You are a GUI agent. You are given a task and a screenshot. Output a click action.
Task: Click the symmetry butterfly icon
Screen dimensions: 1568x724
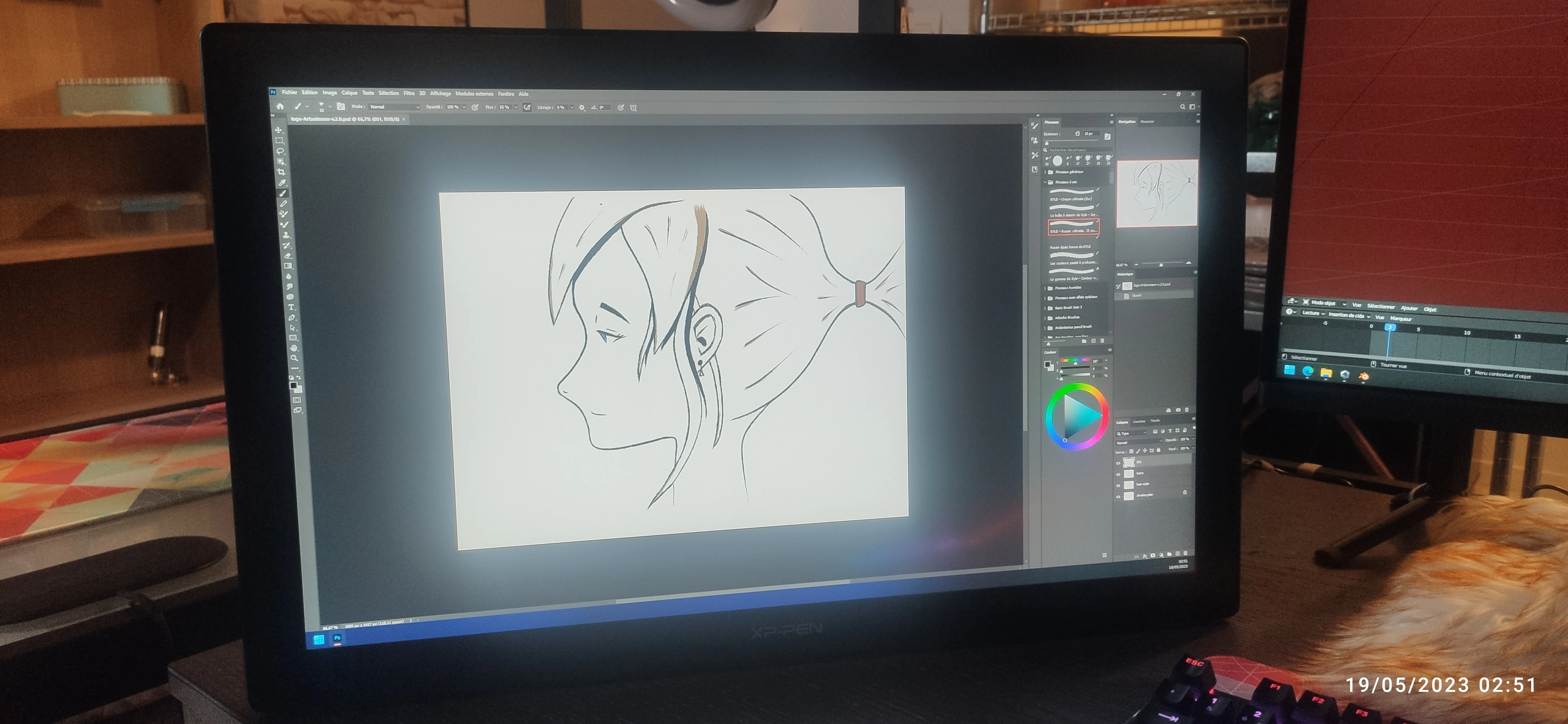[x=633, y=108]
